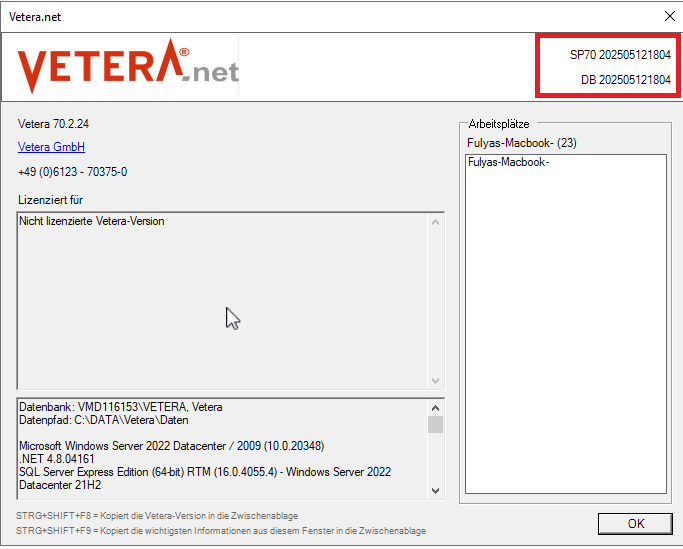
Task: Click up arrow of system info scrollbar
Action: pos(435,408)
